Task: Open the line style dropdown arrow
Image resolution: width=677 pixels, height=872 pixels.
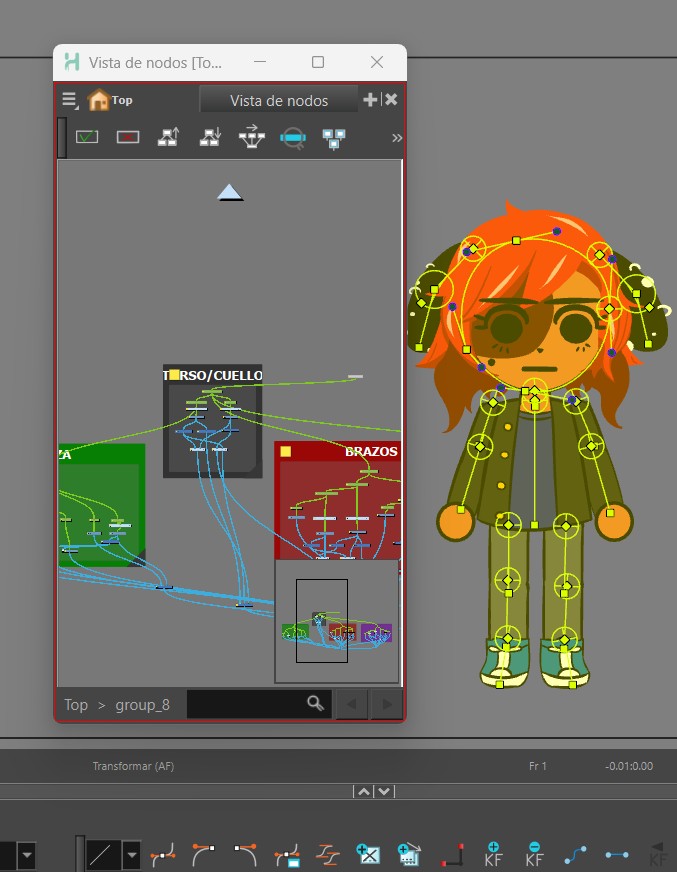Action: tap(131, 855)
